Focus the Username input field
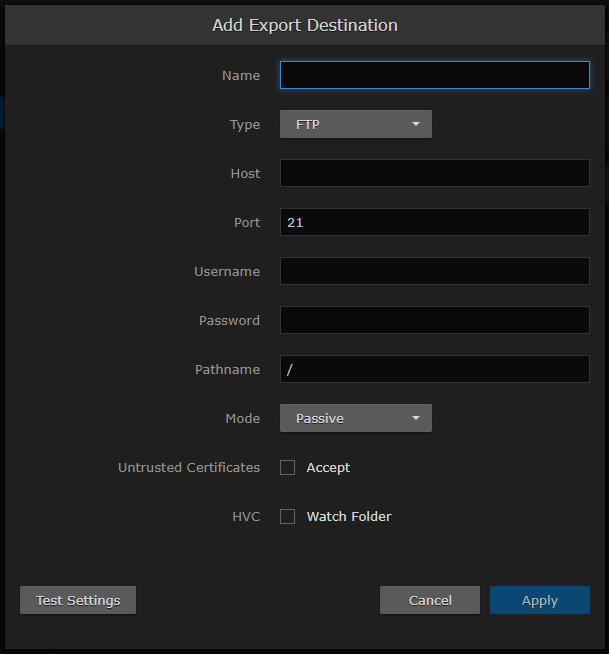Viewport: 609px width, 654px height. click(434, 271)
